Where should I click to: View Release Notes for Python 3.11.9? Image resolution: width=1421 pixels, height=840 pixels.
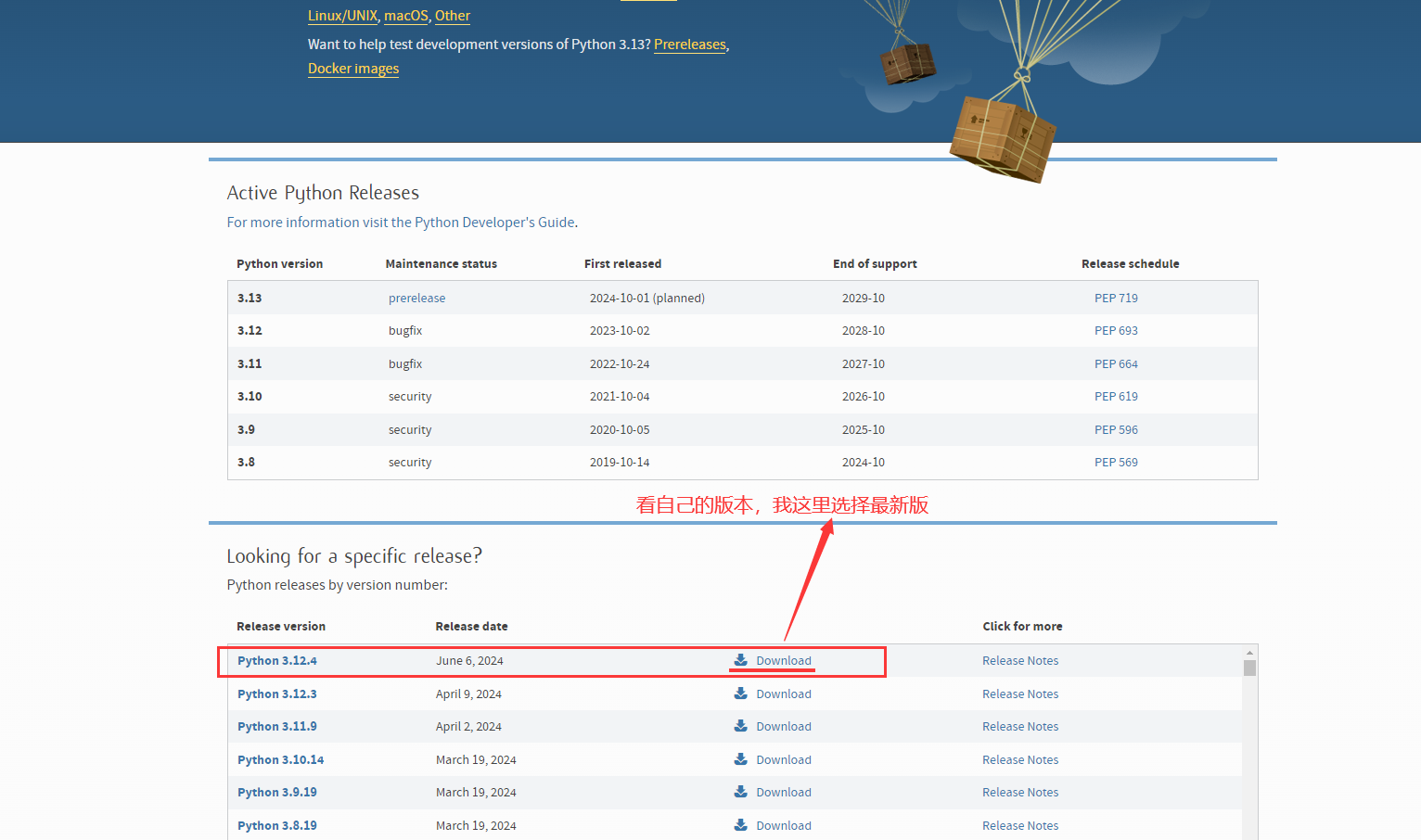click(1020, 726)
